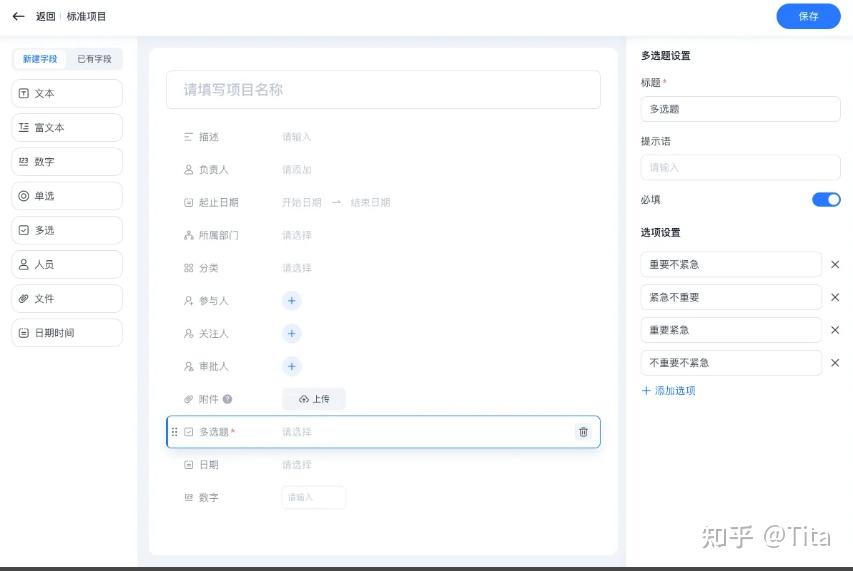Add an approver with 审批人 plus icon
Screen dimensions: 853x571
(292, 367)
